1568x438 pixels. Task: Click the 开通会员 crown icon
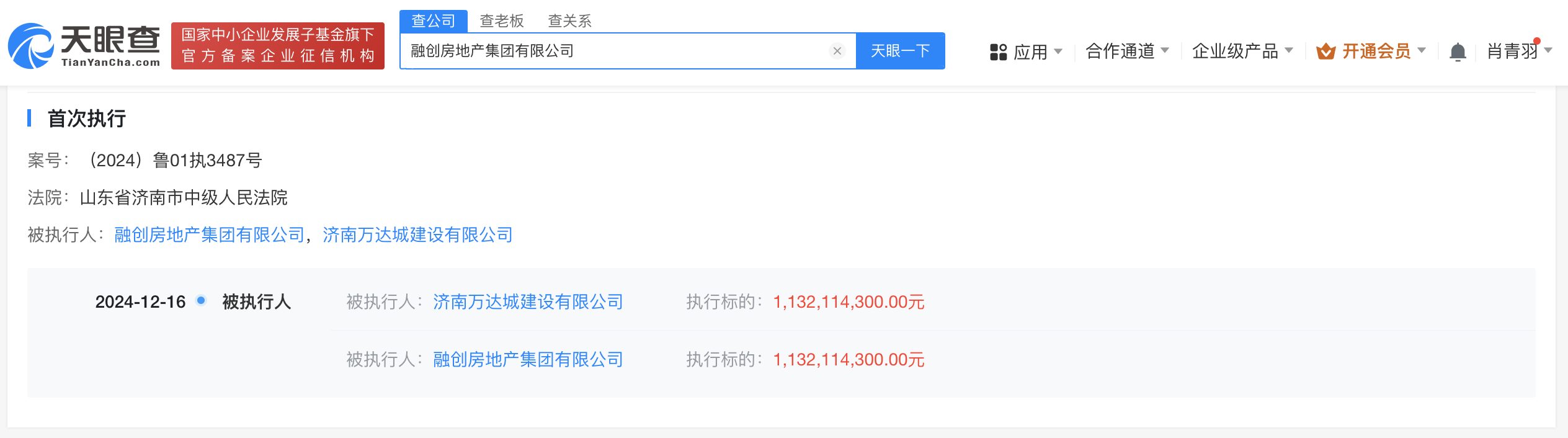(1325, 51)
